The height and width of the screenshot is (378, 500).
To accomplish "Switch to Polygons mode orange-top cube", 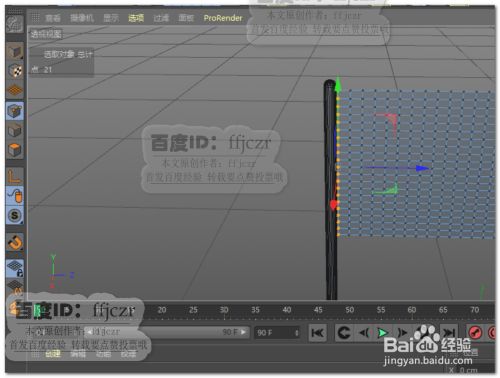I will tap(14, 149).
